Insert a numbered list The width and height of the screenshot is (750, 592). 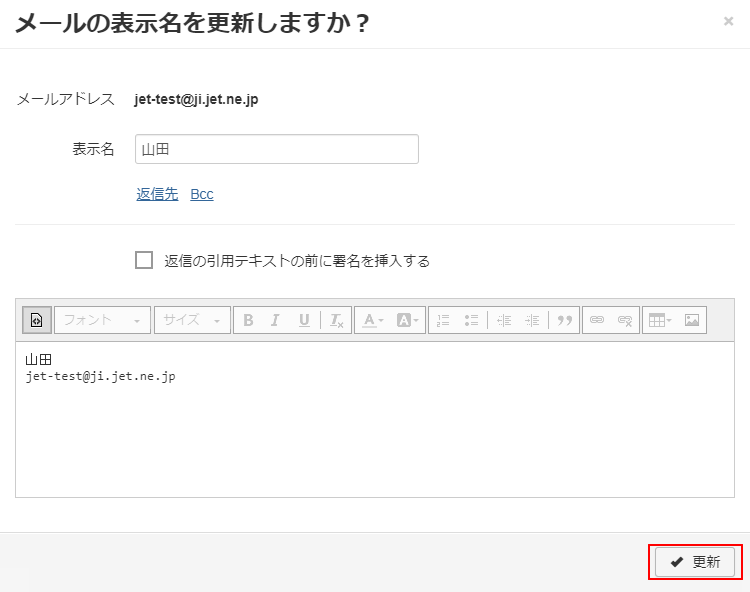pos(443,320)
